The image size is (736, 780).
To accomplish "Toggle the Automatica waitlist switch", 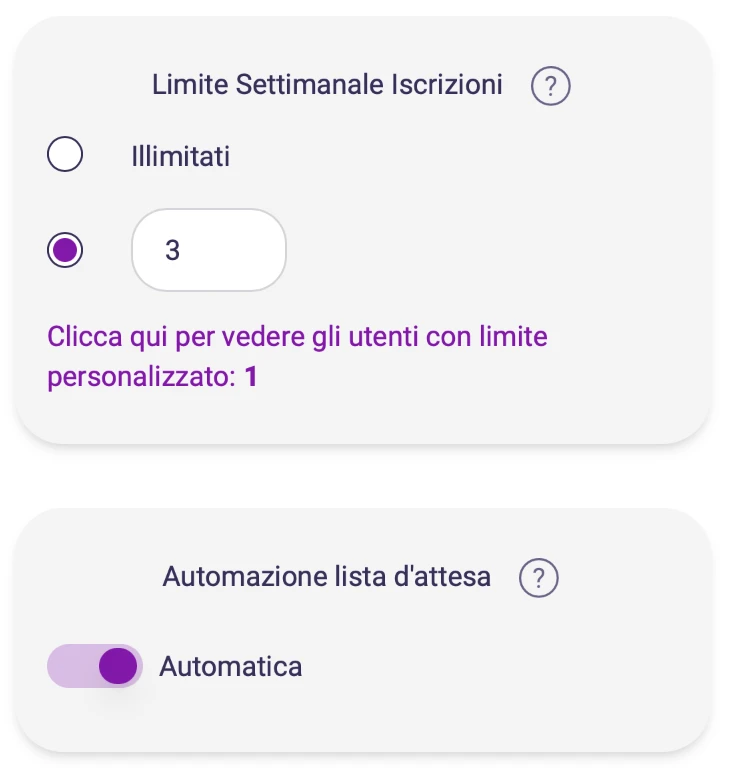I will click(95, 666).
